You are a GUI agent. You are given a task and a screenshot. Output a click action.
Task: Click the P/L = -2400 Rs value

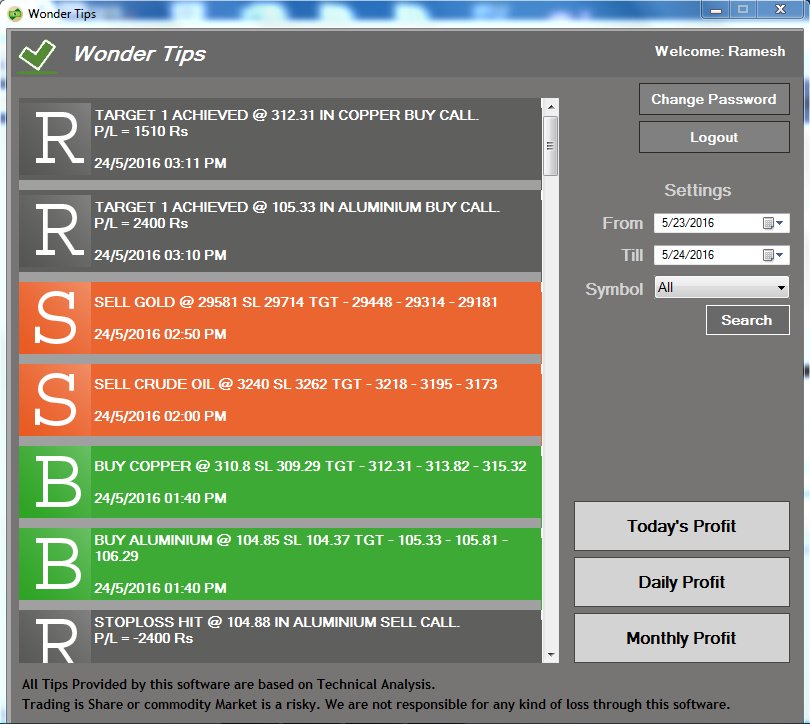pos(144,639)
